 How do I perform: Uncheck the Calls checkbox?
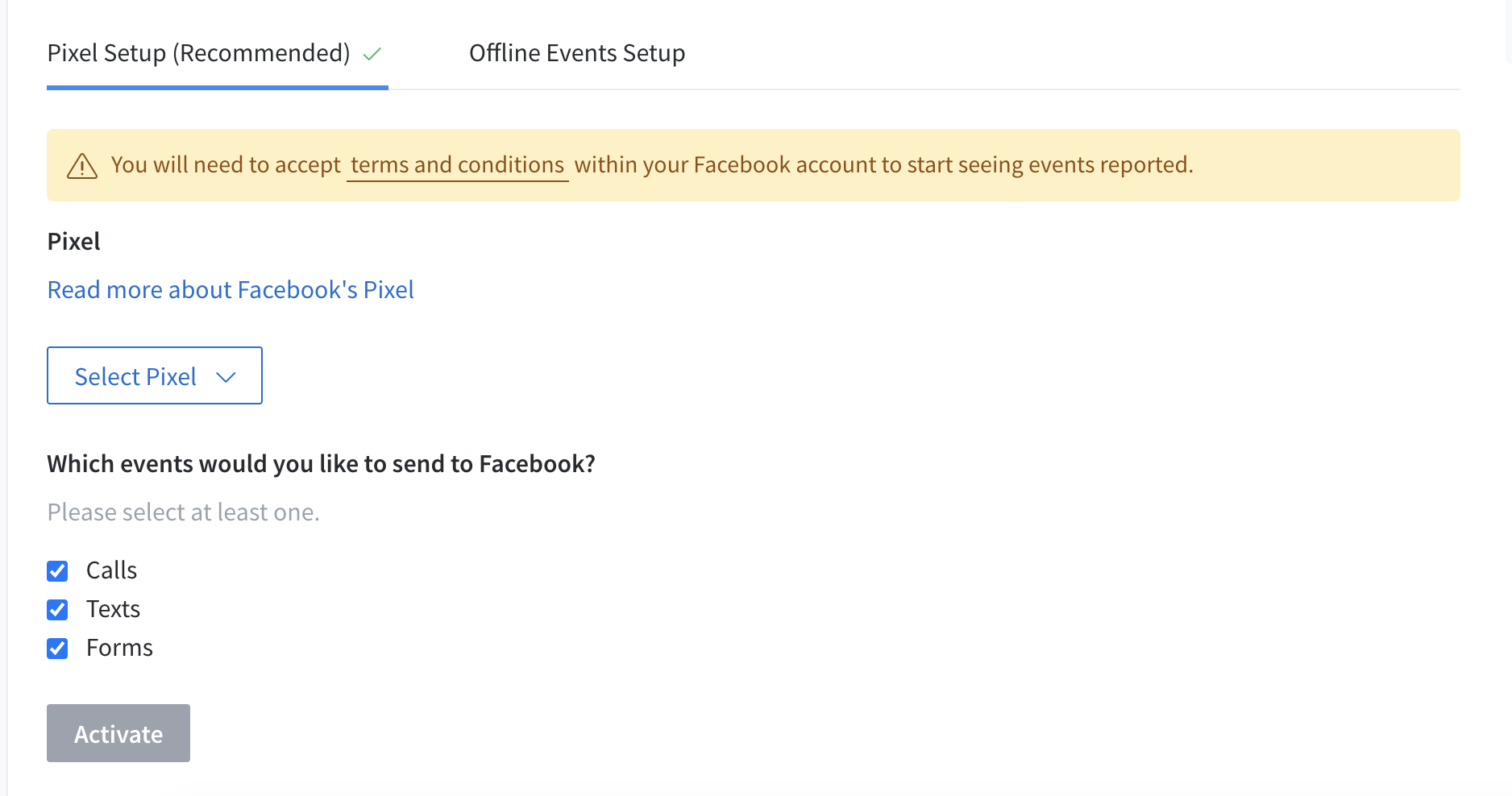57,571
